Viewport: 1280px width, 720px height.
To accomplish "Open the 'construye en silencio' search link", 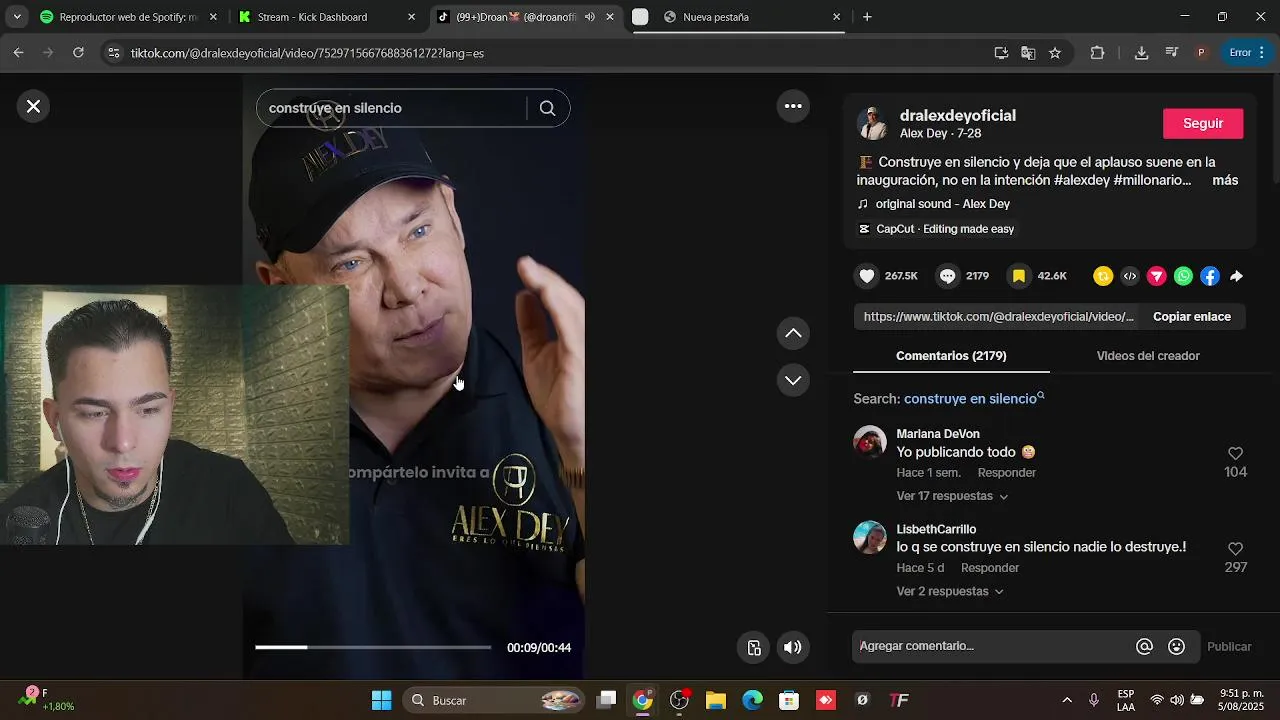I will [x=974, y=399].
